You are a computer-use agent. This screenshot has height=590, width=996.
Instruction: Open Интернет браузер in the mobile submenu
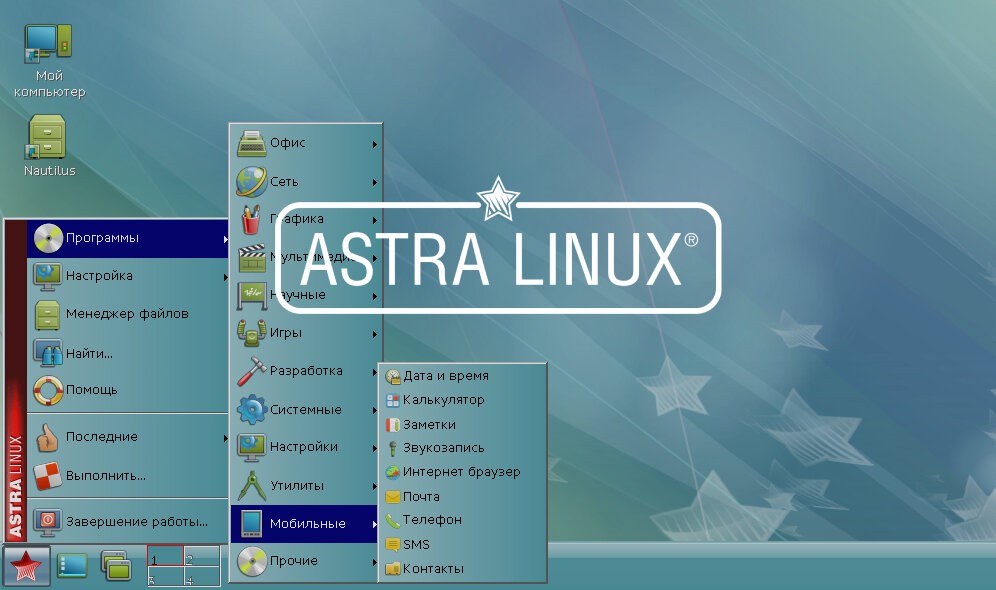[461, 472]
